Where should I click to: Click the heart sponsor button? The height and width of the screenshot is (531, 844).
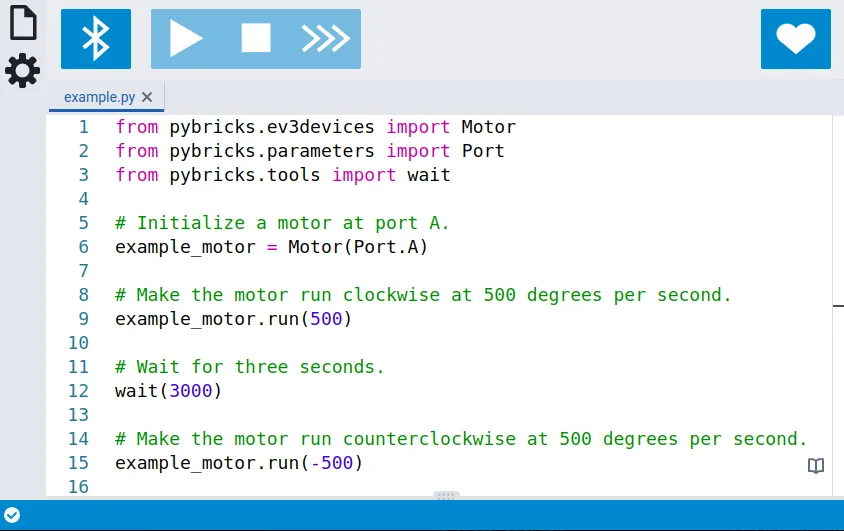point(795,39)
